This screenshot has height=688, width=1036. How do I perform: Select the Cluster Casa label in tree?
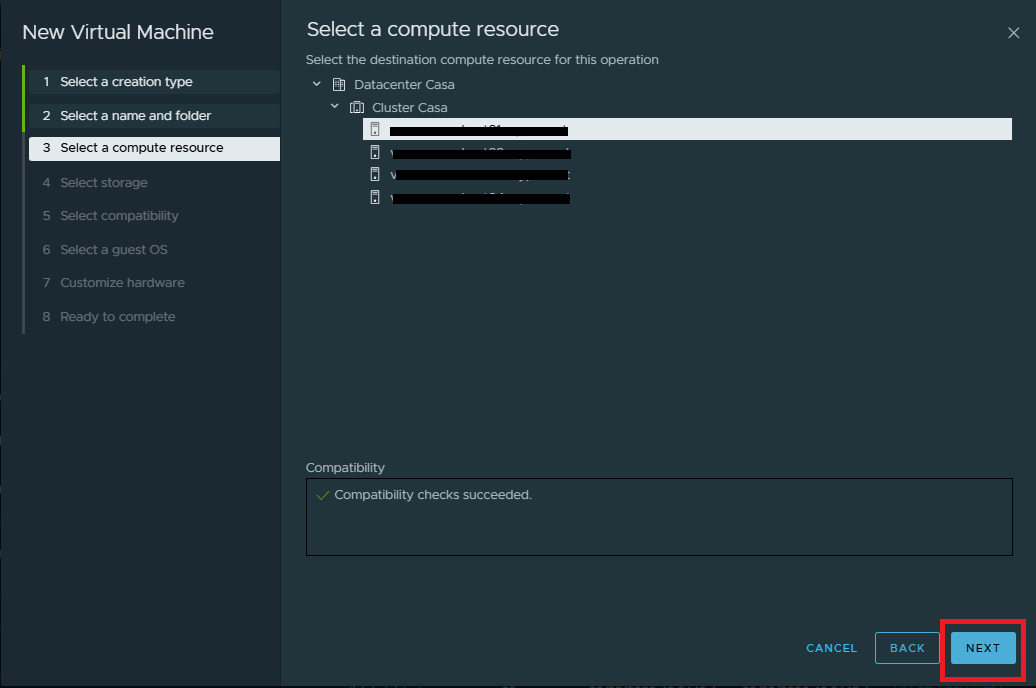(409, 107)
